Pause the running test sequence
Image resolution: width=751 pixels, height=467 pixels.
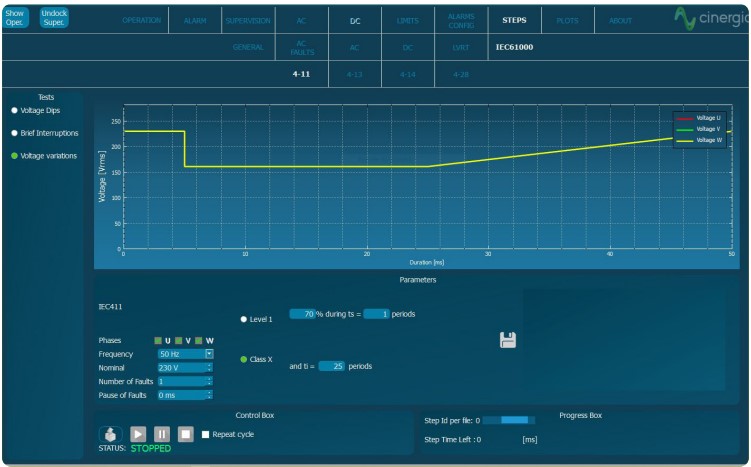click(x=161, y=434)
